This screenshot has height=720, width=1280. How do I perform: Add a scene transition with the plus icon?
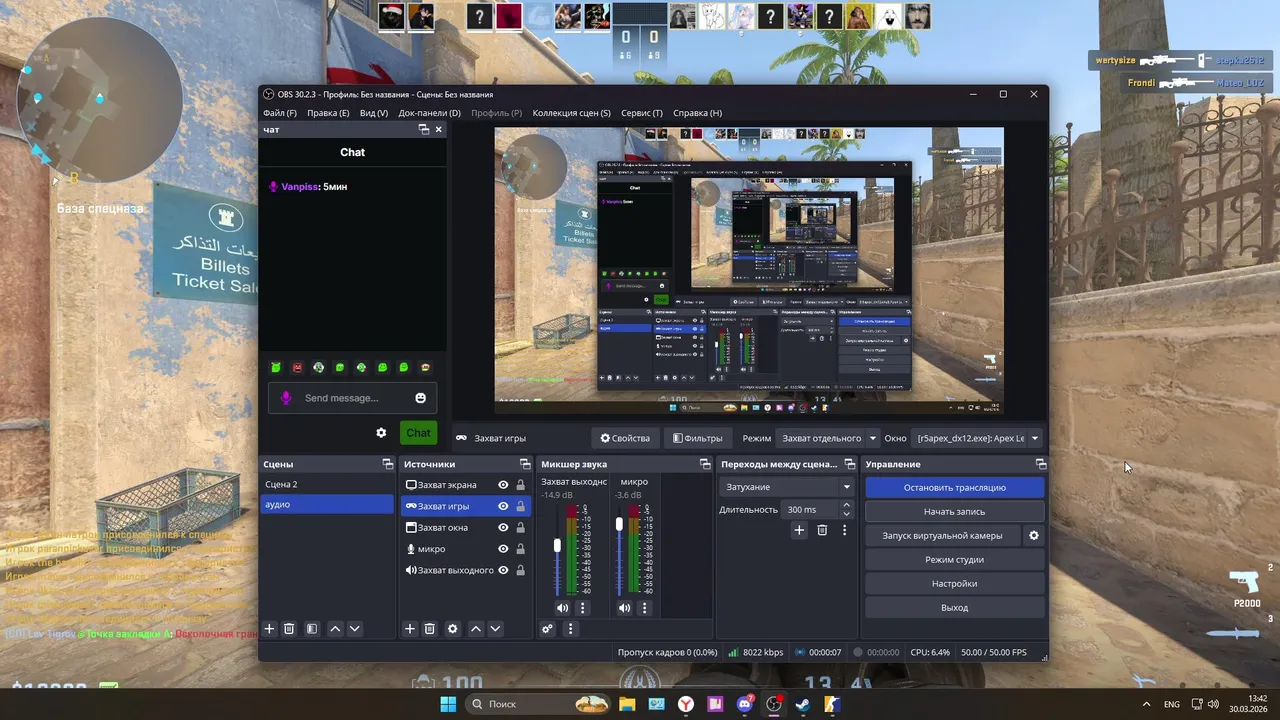pyautogui.click(x=799, y=530)
